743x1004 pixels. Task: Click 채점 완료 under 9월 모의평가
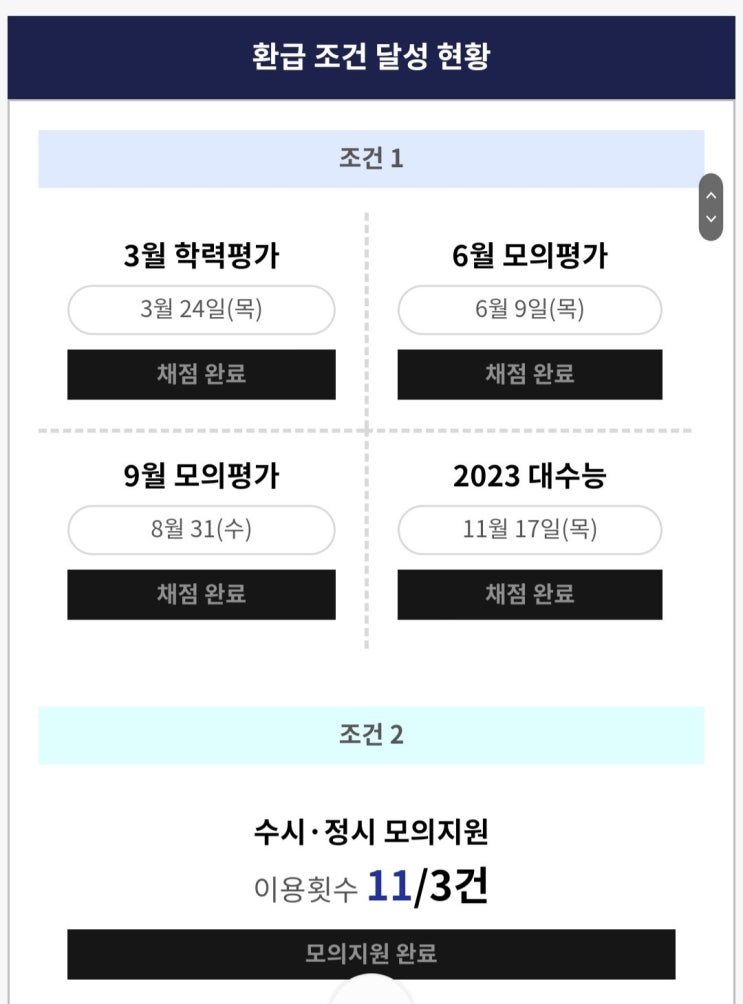(201, 594)
